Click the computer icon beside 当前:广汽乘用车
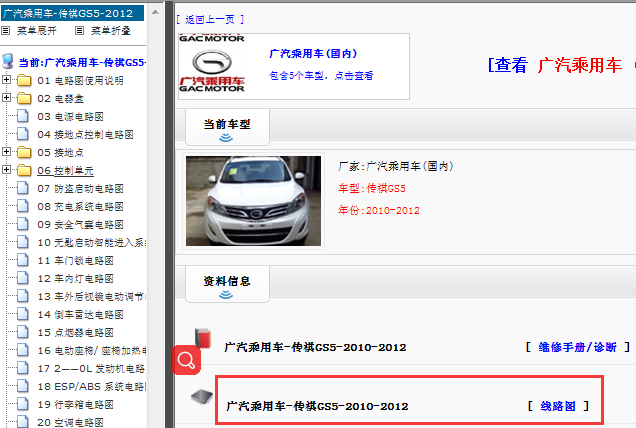Image resolution: width=636 pixels, height=428 pixels. click(8, 61)
